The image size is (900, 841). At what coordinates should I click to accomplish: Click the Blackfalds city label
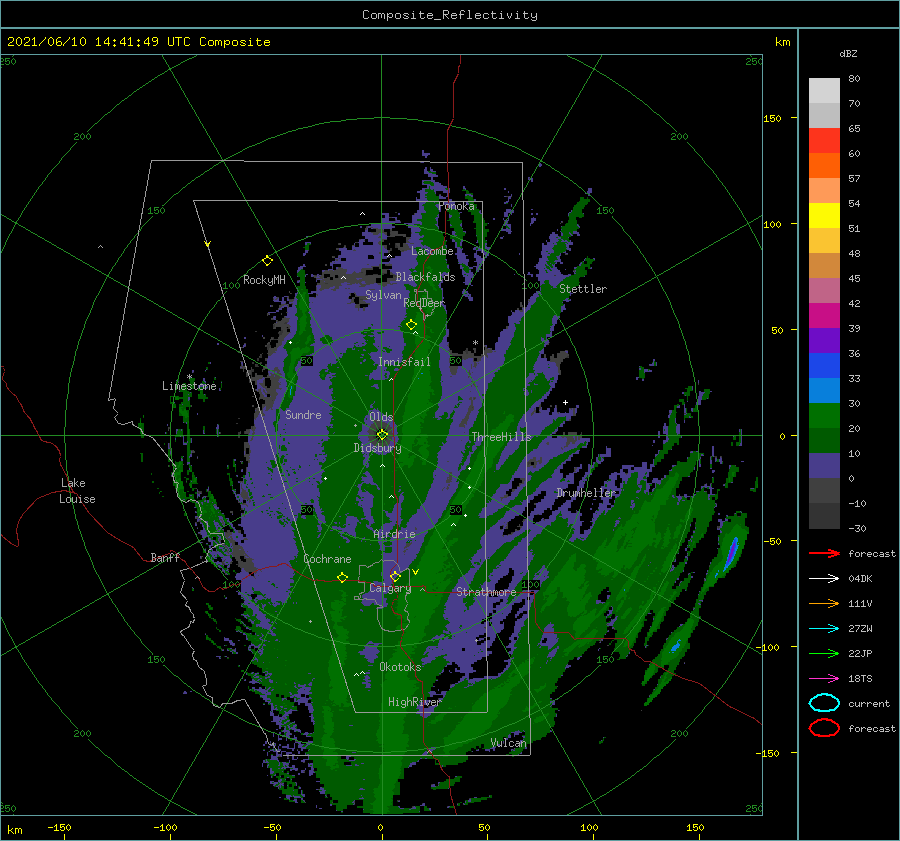[425, 277]
